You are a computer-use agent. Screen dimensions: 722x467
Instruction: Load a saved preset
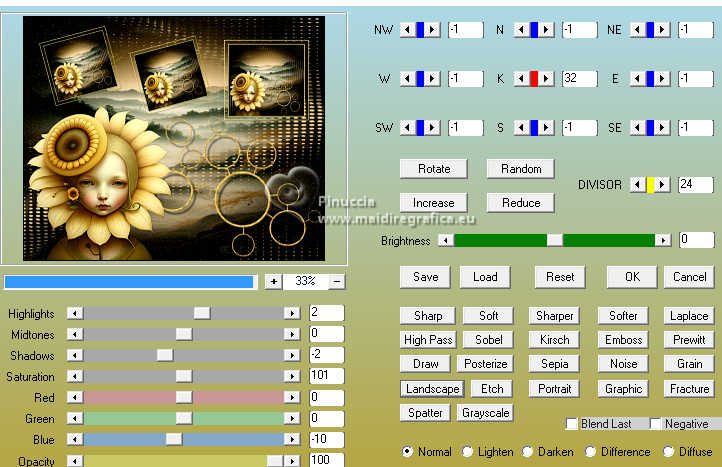point(485,277)
